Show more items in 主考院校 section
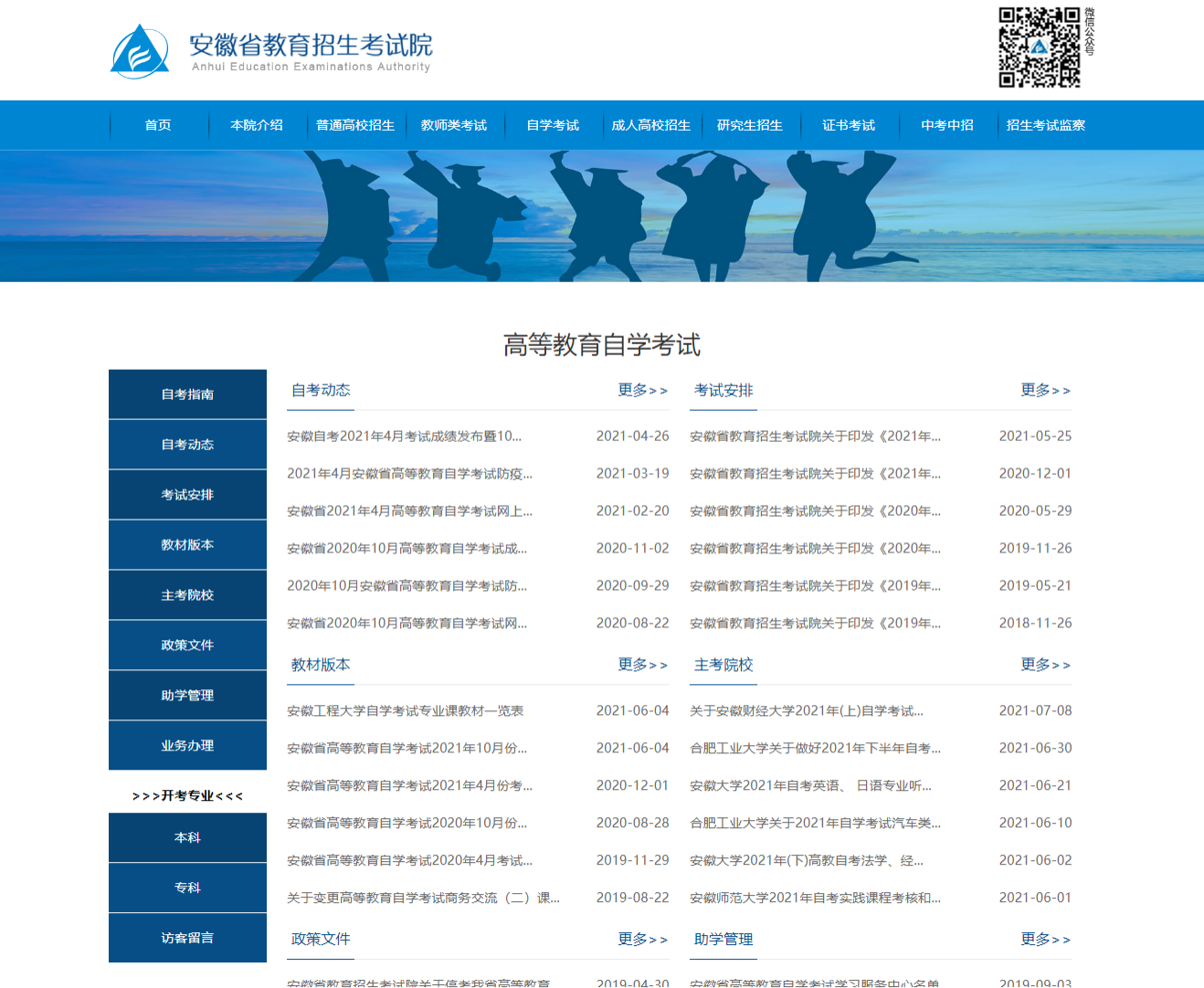 (x=1045, y=666)
